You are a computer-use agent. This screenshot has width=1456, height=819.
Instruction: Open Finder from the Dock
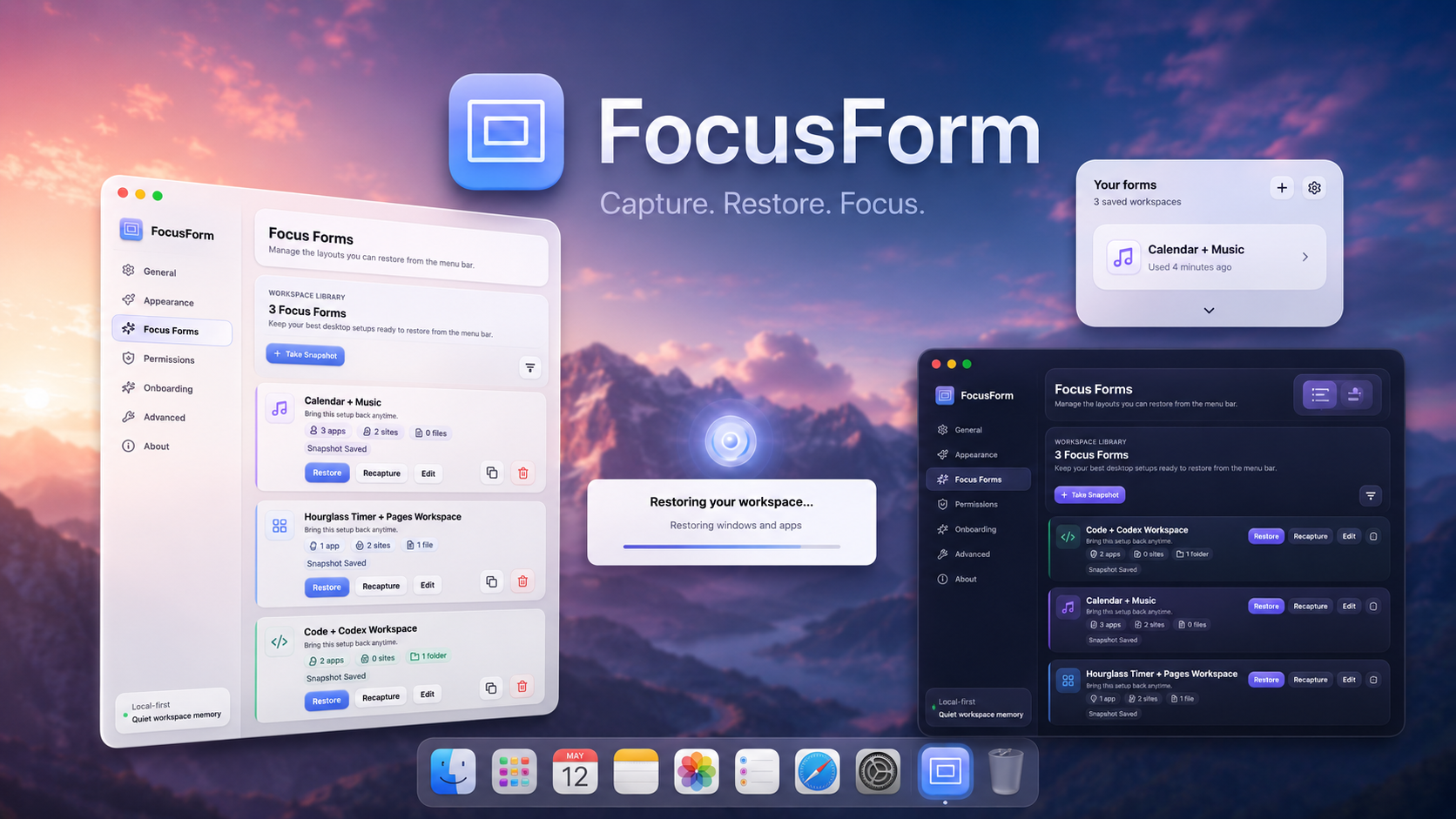click(454, 771)
